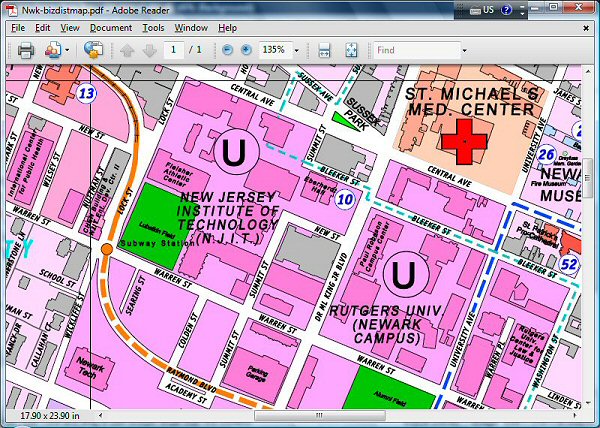Click the Fleisher Athletic Center label
The width and height of the screenshot is (600, 428).
click(x=178, y=174)
